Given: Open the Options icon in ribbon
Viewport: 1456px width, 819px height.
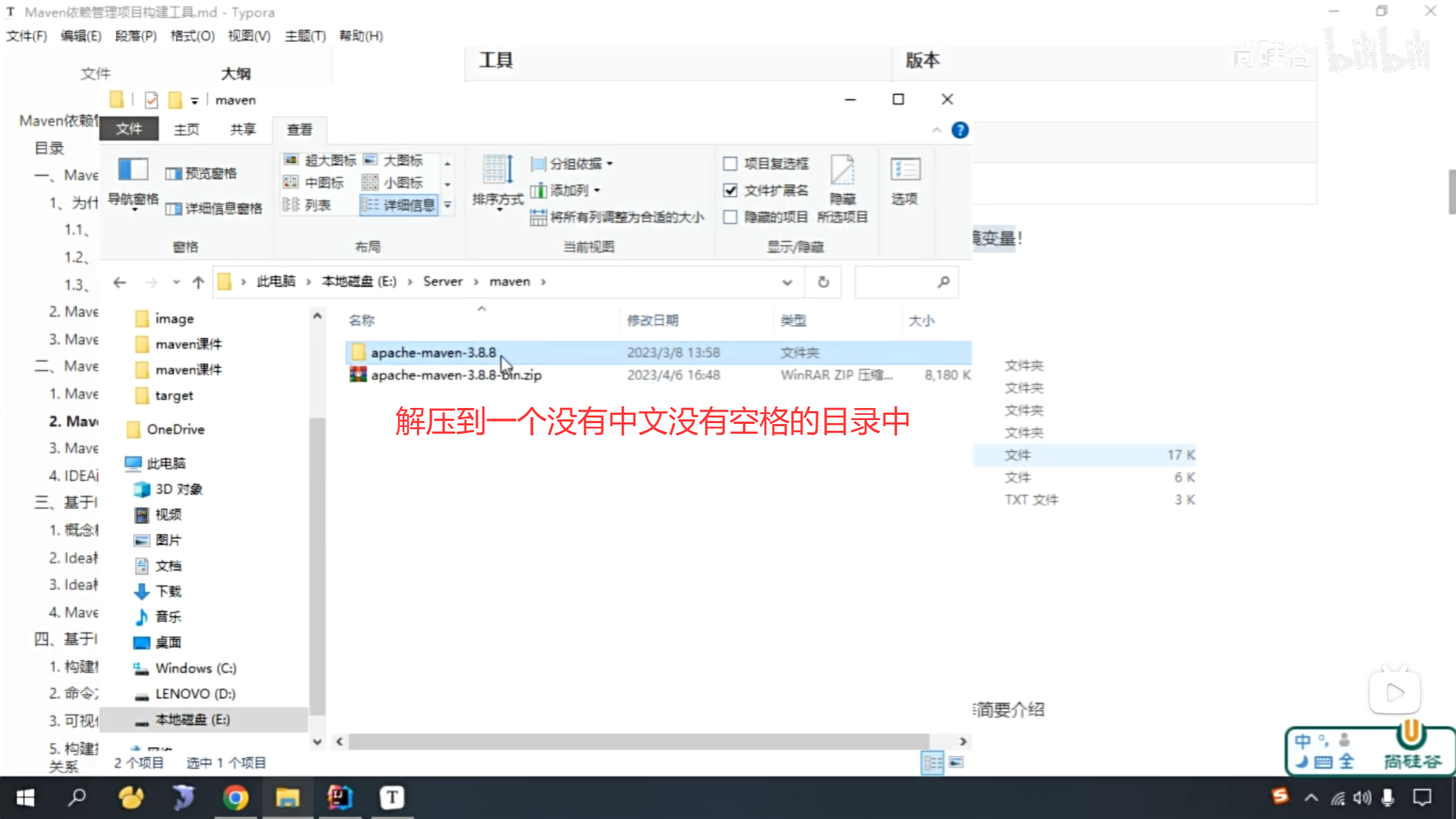Looking at the screenshot, I should click(905, 170).
